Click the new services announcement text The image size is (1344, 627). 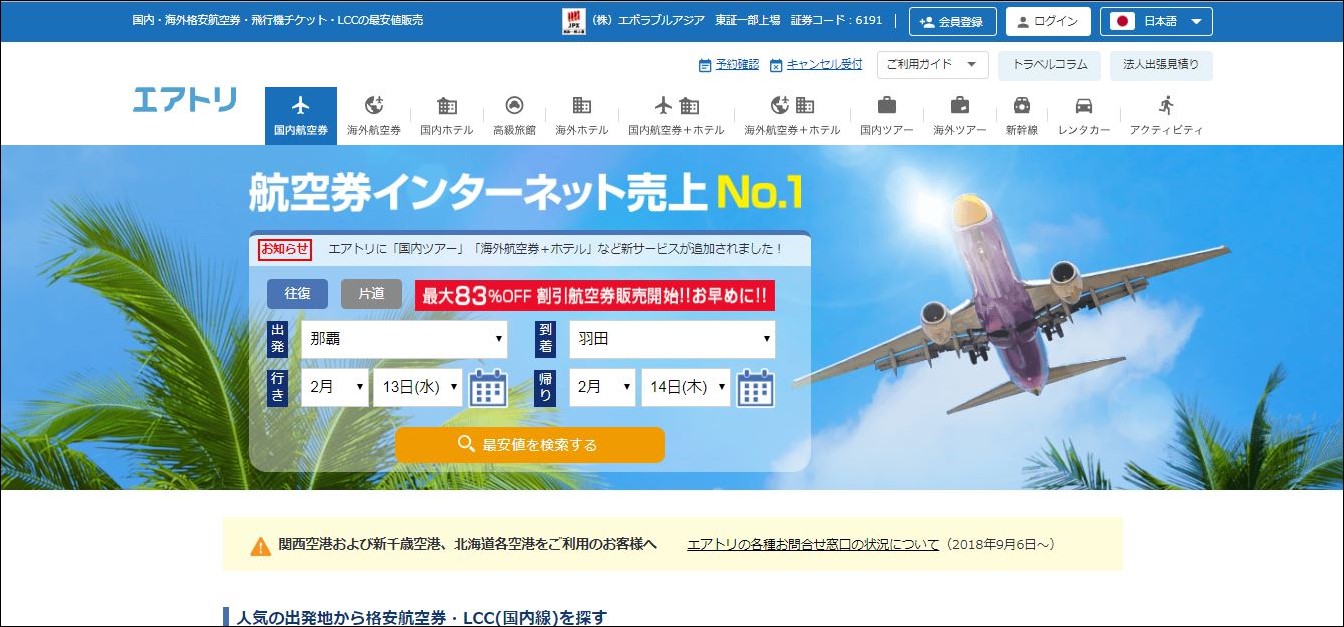click(x=555, y=249)
